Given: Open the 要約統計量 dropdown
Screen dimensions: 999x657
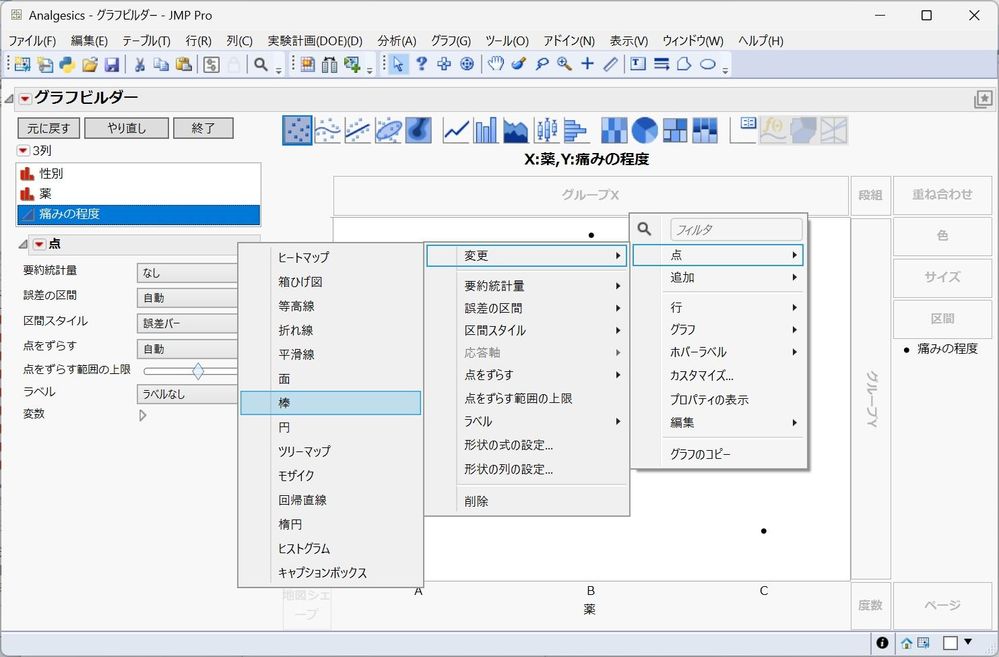Looking at the screenshot, I should pyautogui.click(x=186, y=272).
